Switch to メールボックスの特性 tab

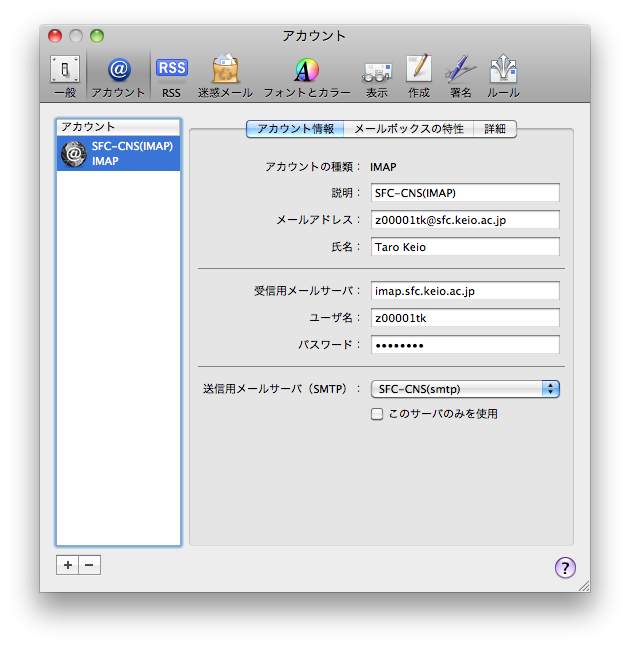point(409,129)
